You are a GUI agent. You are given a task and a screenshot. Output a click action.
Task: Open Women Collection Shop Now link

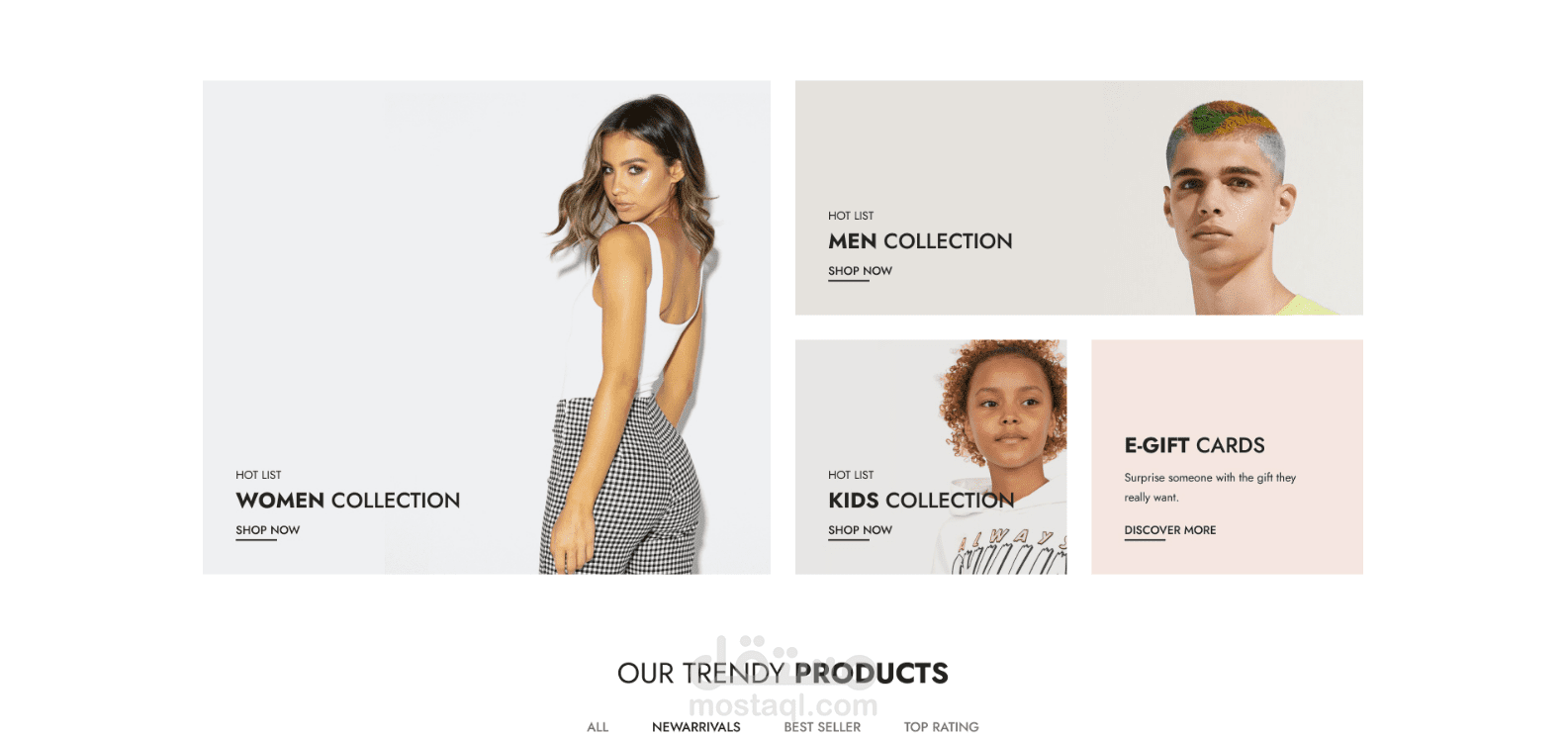point(267,530)
